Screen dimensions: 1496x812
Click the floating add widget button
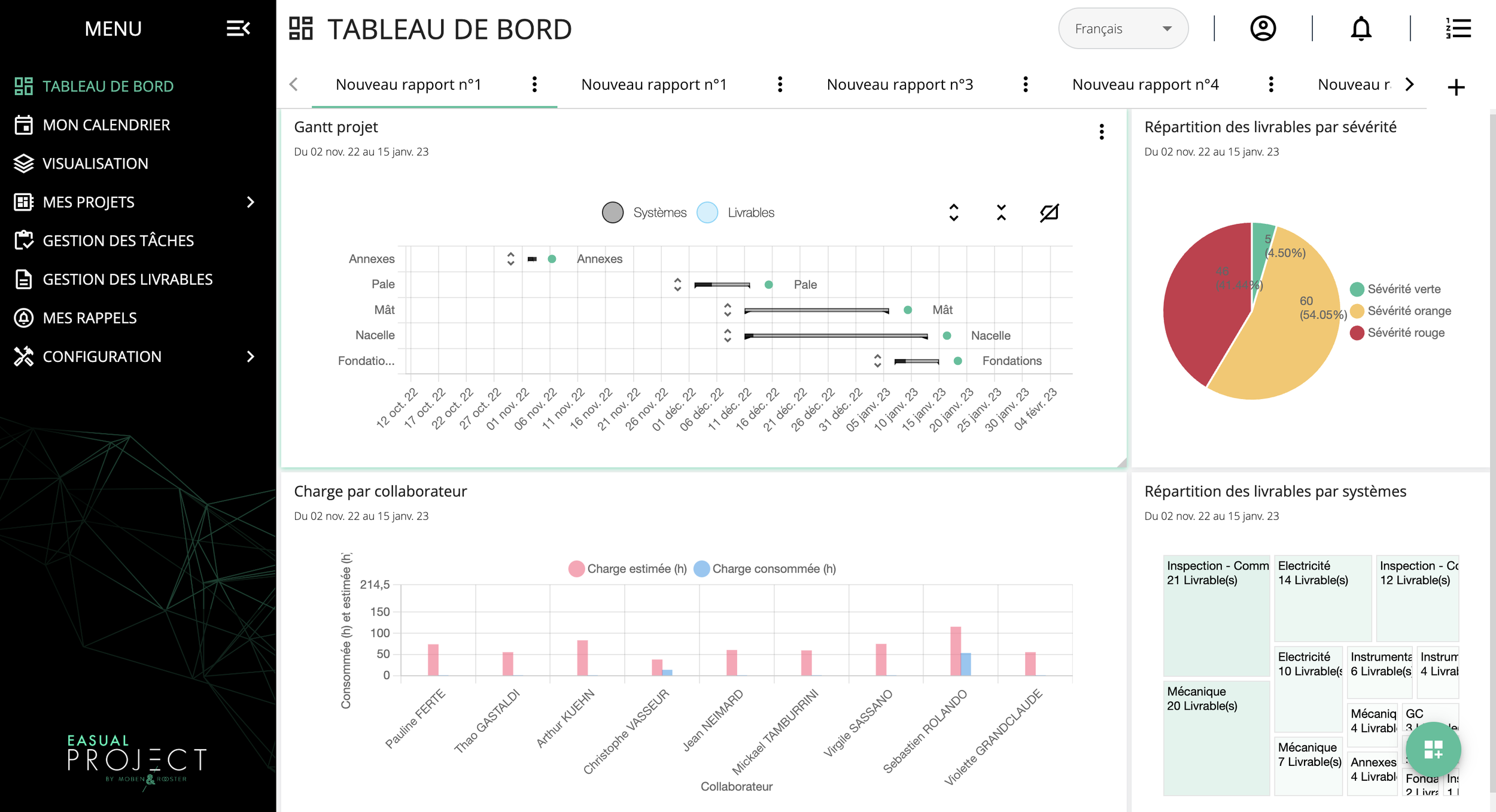point(1433,749)
